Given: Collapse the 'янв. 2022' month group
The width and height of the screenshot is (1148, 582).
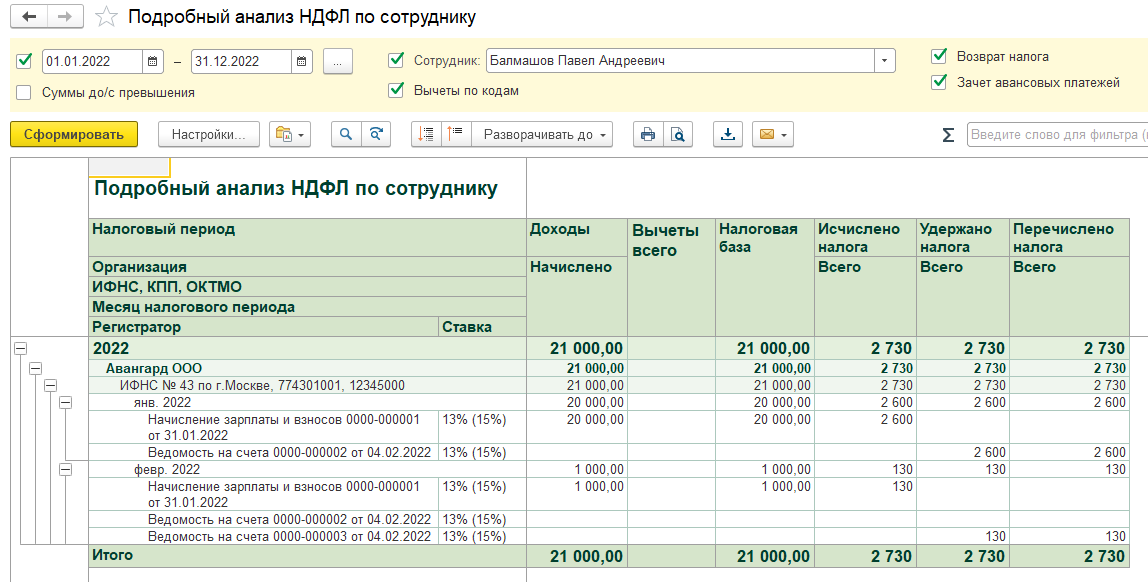Looking at the screenshot, I should 66,402.
